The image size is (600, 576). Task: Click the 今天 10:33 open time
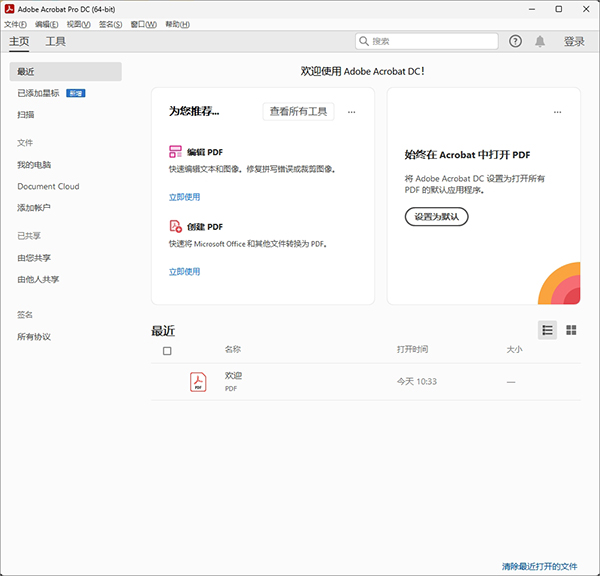click(417, 382)
